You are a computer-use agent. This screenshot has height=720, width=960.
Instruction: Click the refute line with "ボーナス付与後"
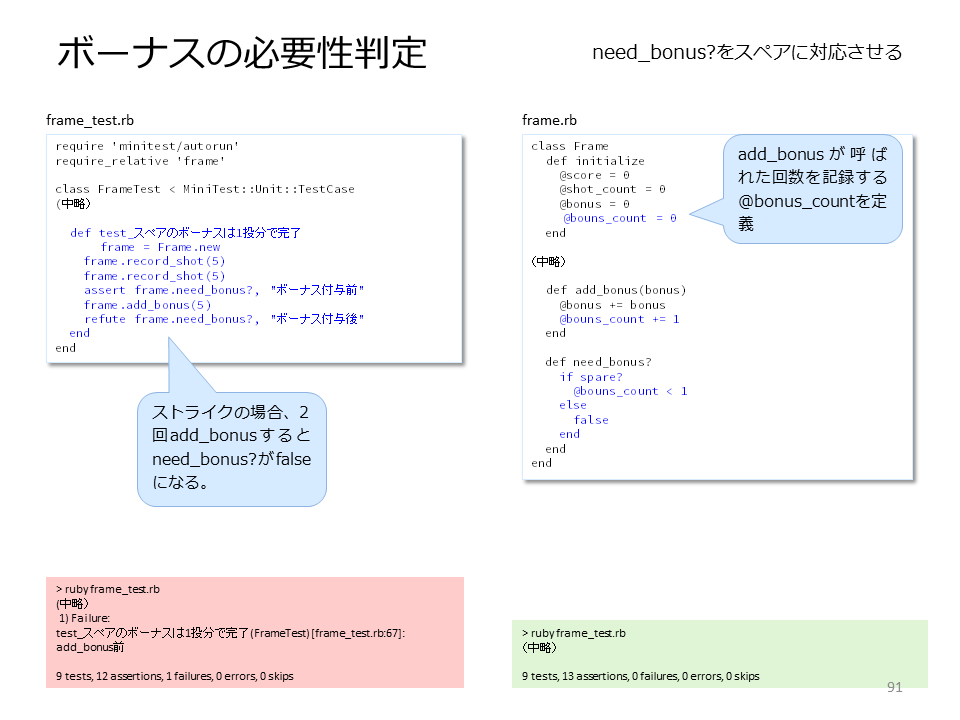pyautogui.click(x=224, y=318)
